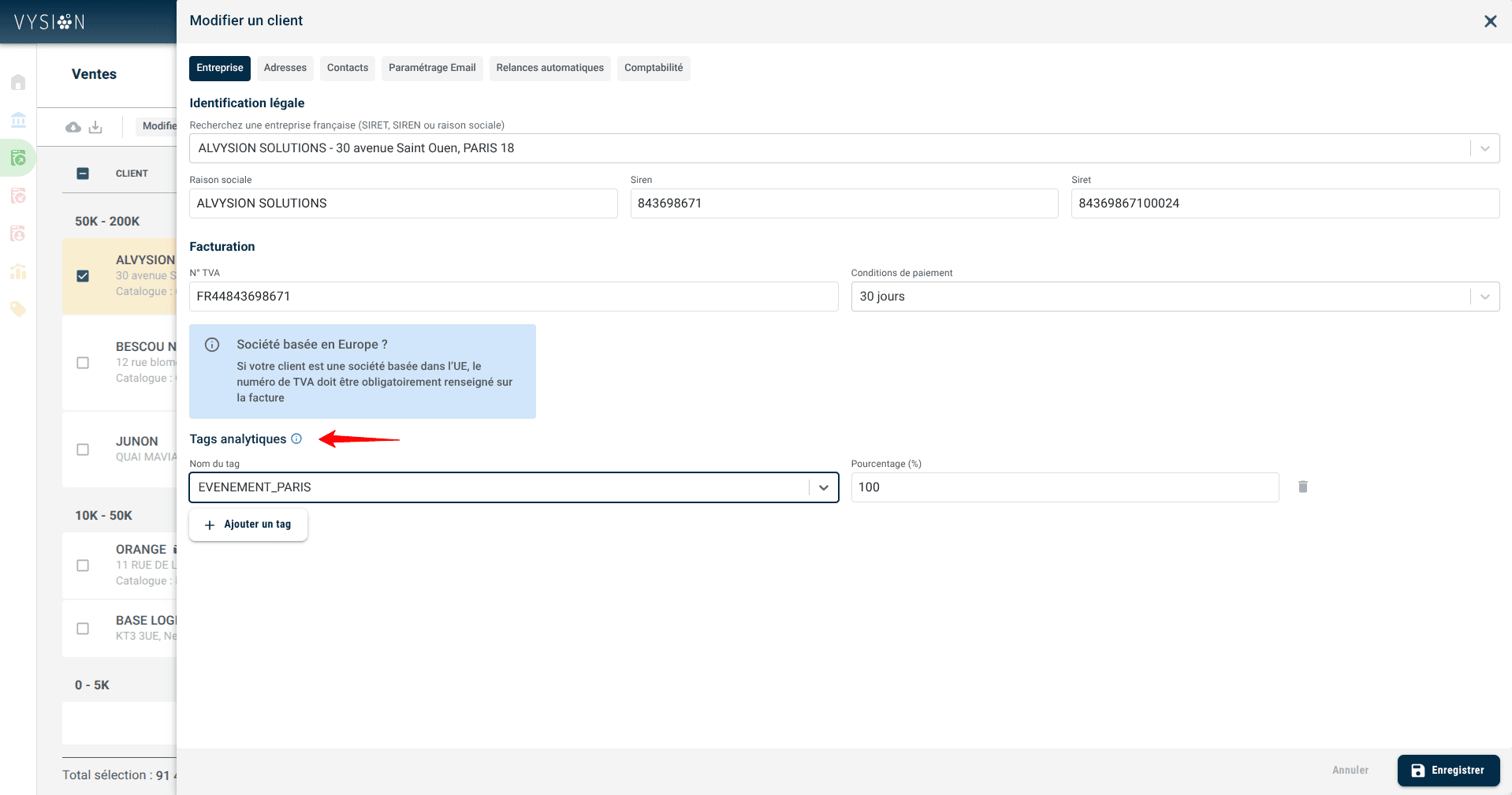Click the Enregistrer button
1512x795 pixels.
pos(1448,771)
